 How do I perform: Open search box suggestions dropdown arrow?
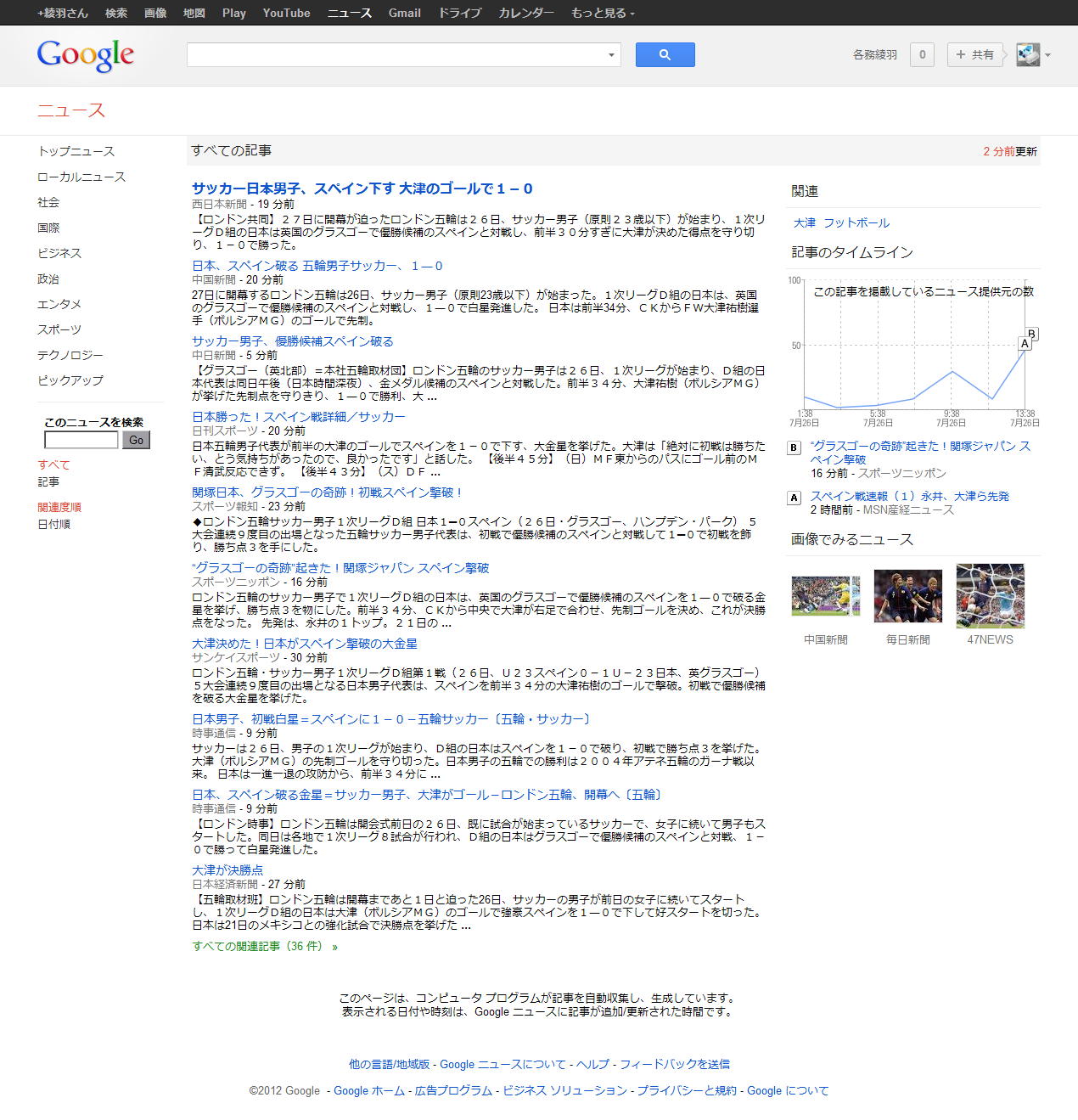(x=611, y=55)
